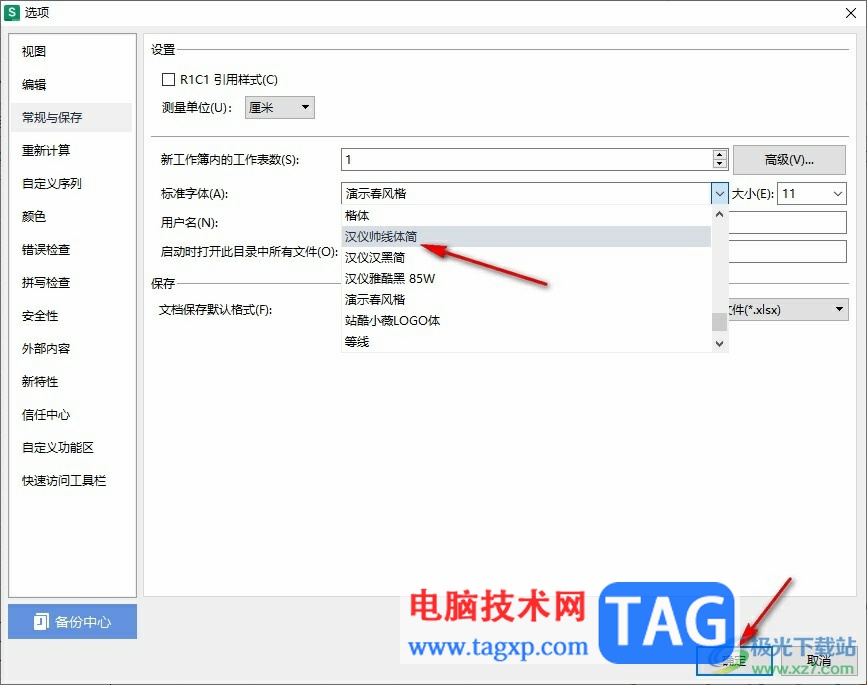Screen dimensions: 867x685
Task: Select 常规与保存 in the sidebar
Action: point(71,117)
